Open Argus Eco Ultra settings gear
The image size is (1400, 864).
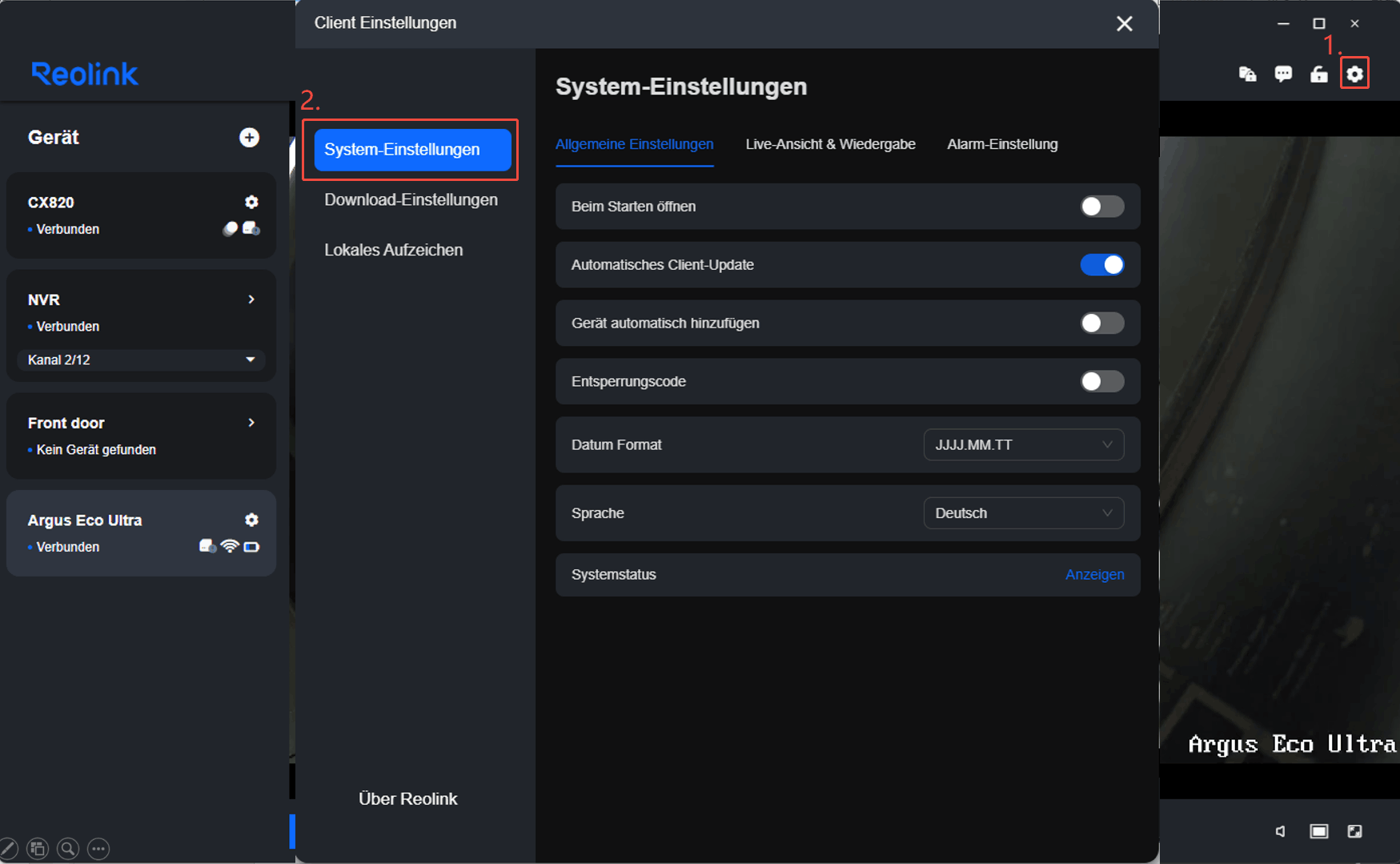[251, 520]
